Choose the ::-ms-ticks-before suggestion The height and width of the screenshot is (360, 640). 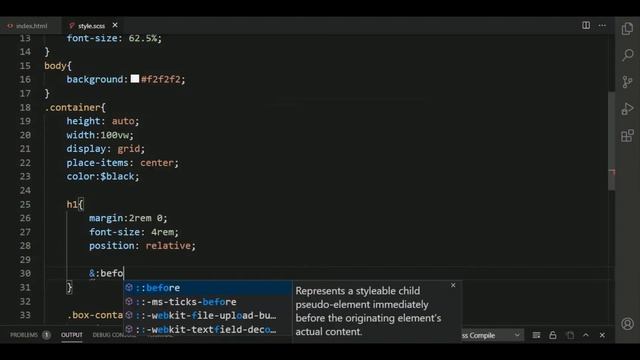(x=208, y=302)
